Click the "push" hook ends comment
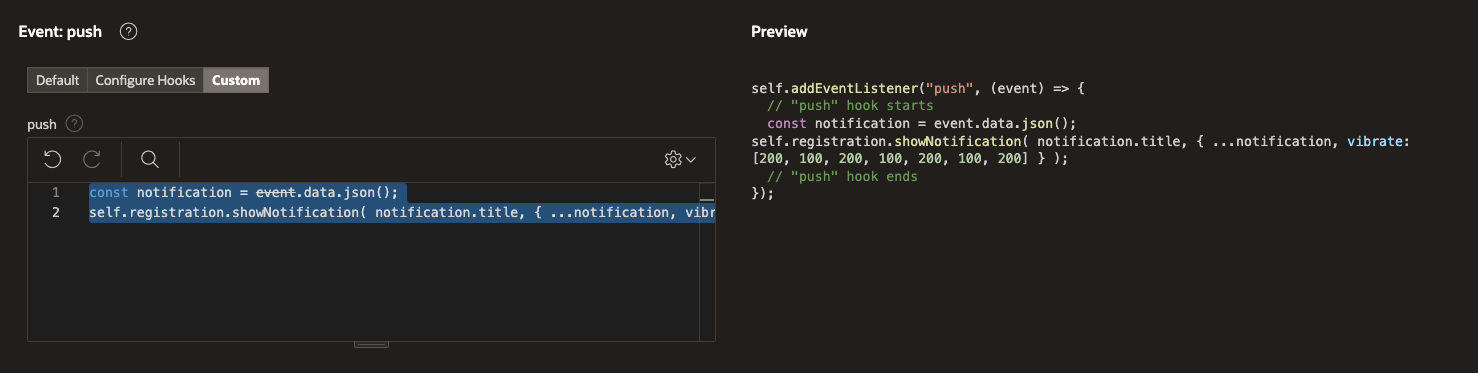The image size is (1478, 373). coord(842,176)
